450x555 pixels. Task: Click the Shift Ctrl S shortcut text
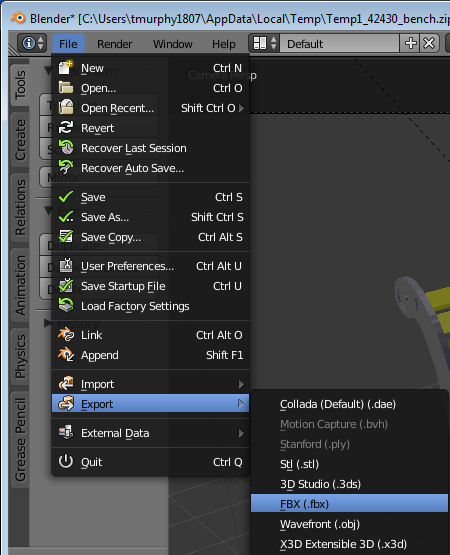point(217,217)
